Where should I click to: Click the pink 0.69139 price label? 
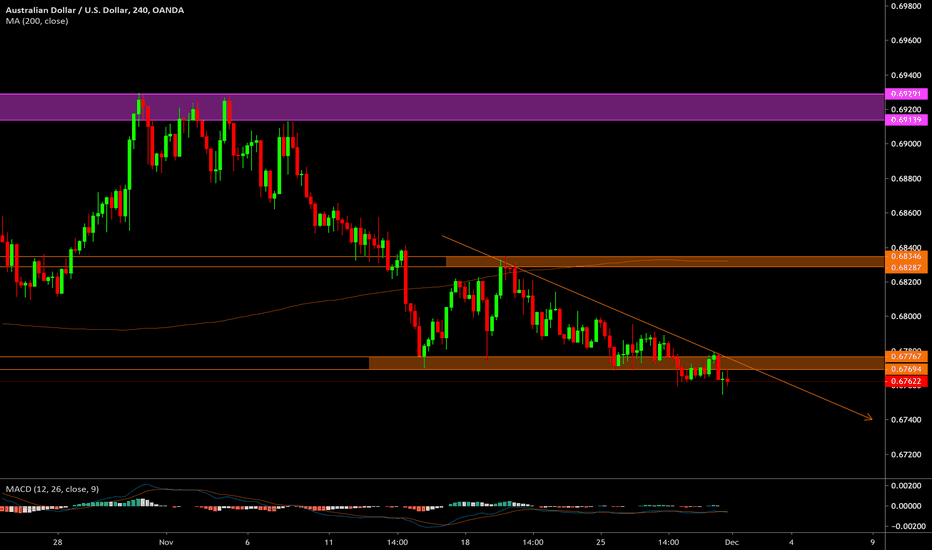point(906,119)
